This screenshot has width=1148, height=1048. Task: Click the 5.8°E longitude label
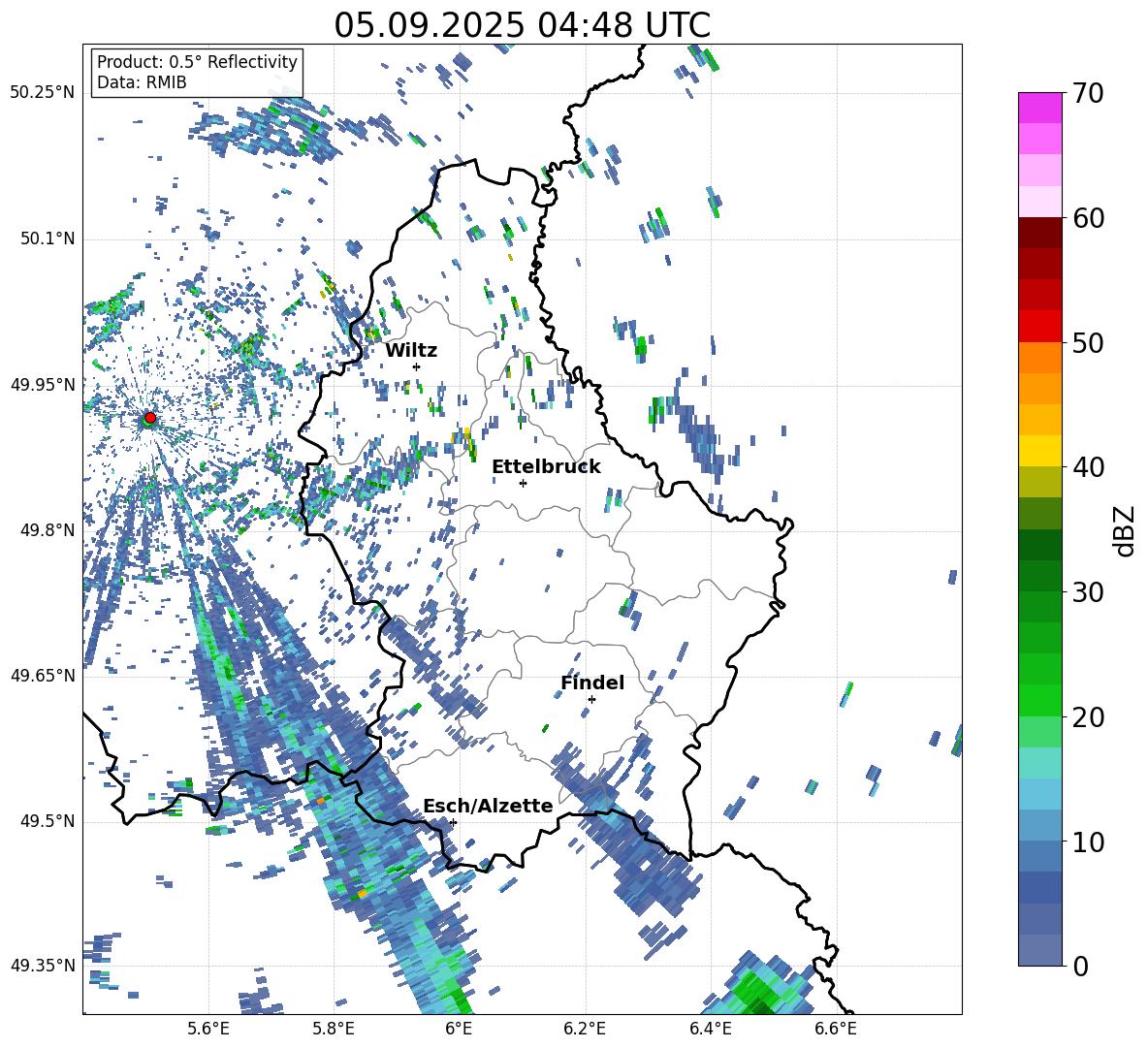pos(334,1029)
